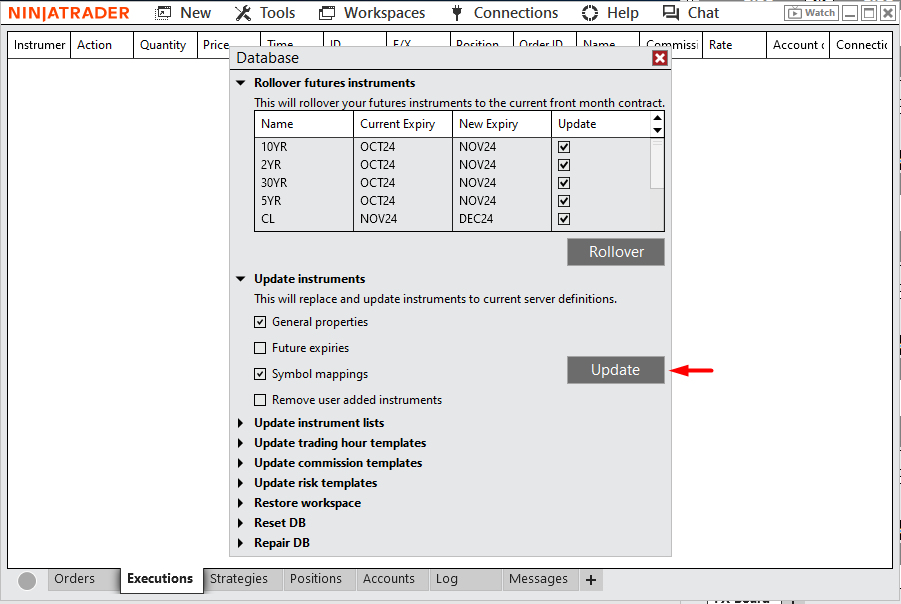The width and height of the screenshot is (901, 604).
Task: Click the Connections plug icon
Action: [x=457, y=13]
